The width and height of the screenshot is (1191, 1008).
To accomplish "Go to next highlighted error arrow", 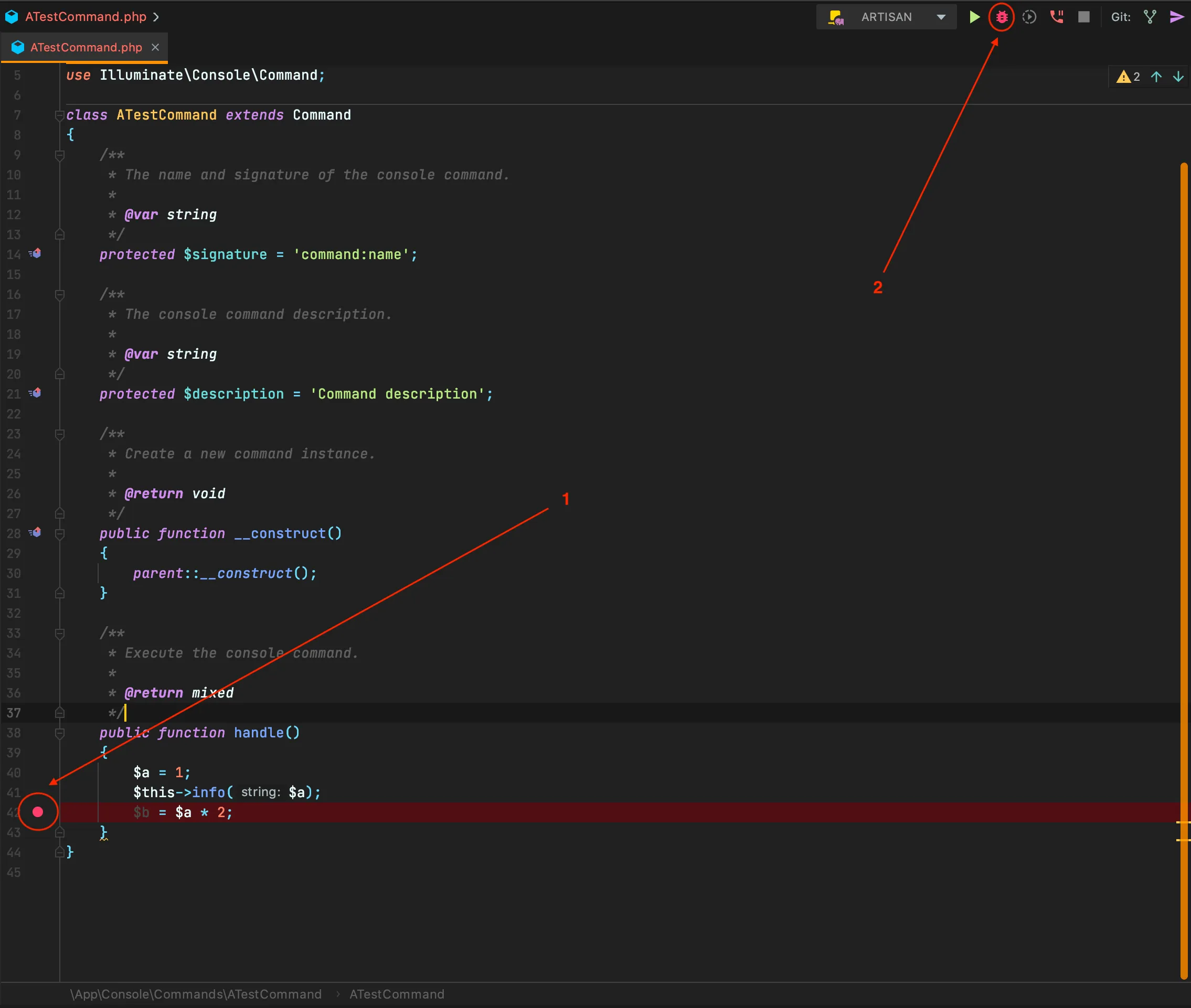I will pyautogui.click(x=1178, y=77).
